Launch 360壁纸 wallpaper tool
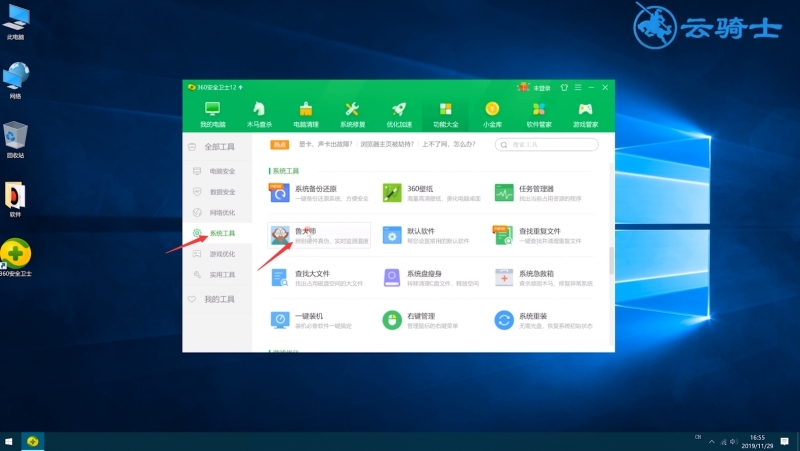The height and width of the screenshot is (451, 800). [431, 193]
